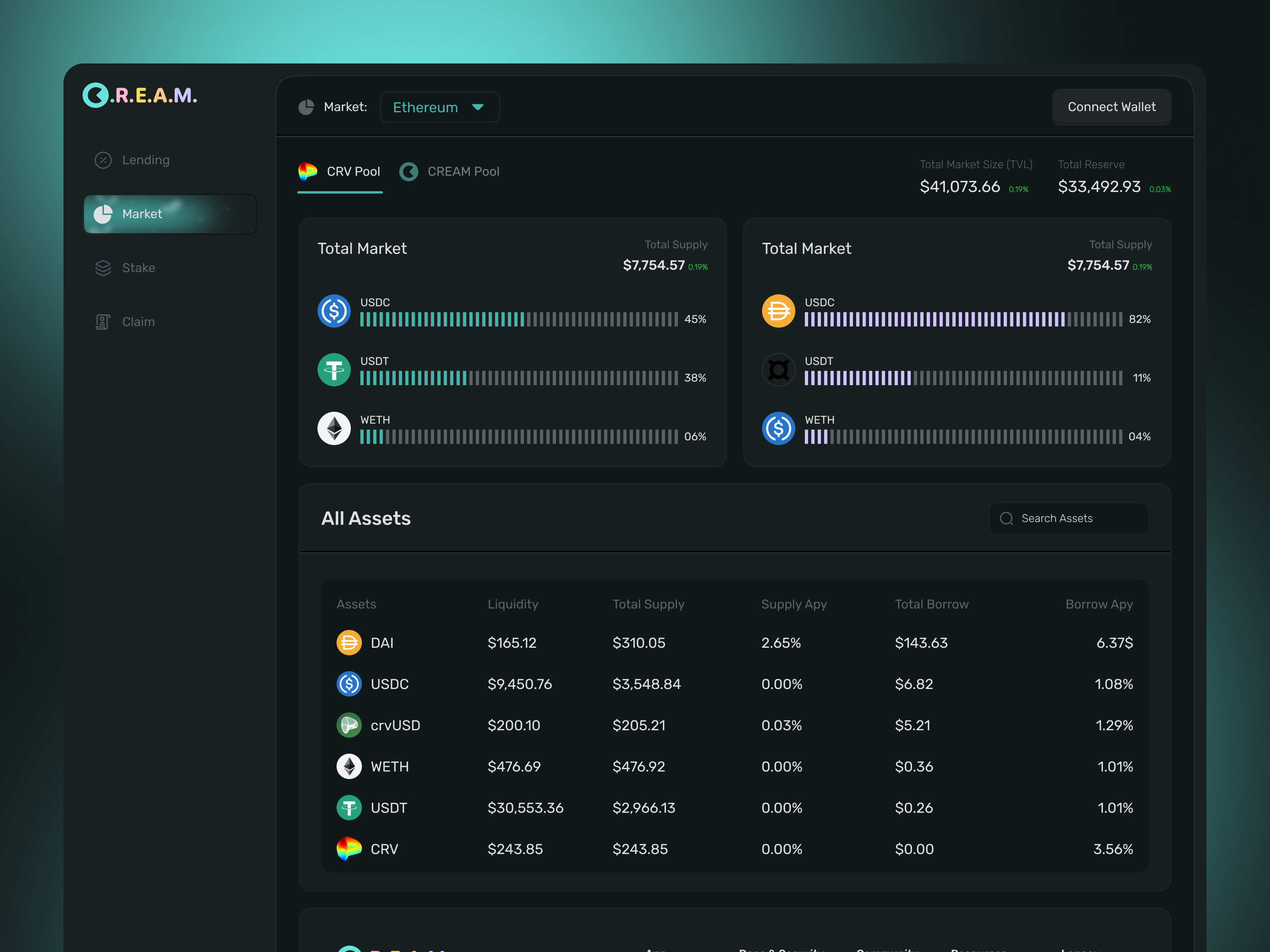
Task: Click the $33,492.93 total reserve value
Action: tap(1099, 186)
